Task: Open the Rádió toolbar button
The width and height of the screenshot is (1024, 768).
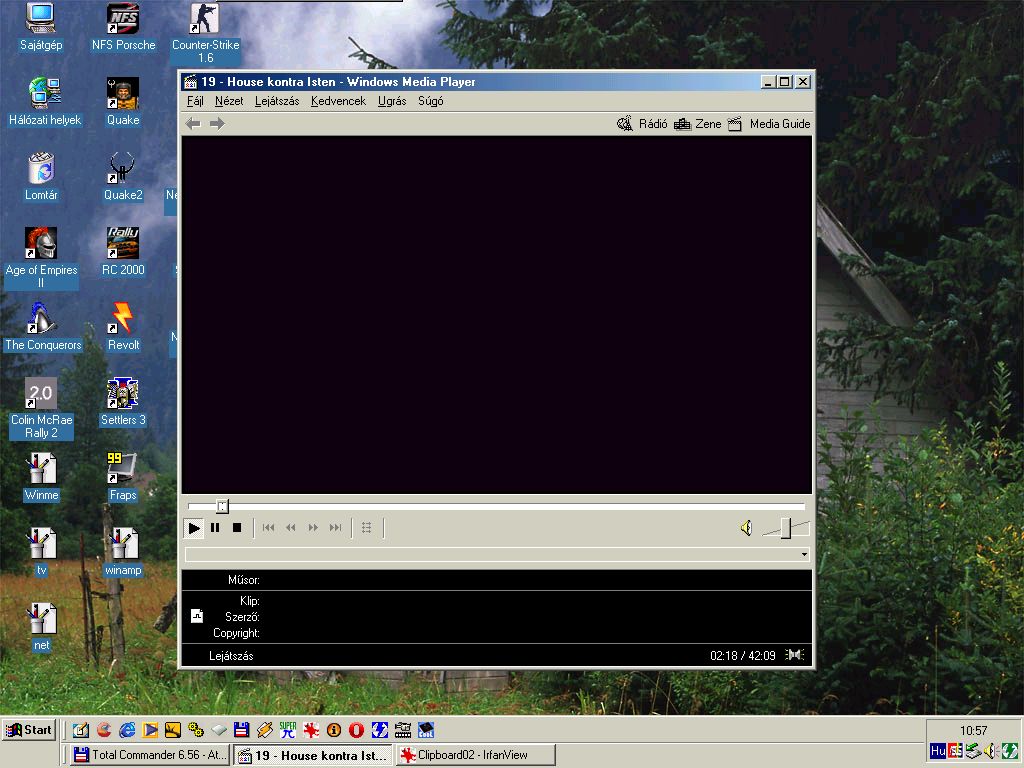Action: point(643,123)
